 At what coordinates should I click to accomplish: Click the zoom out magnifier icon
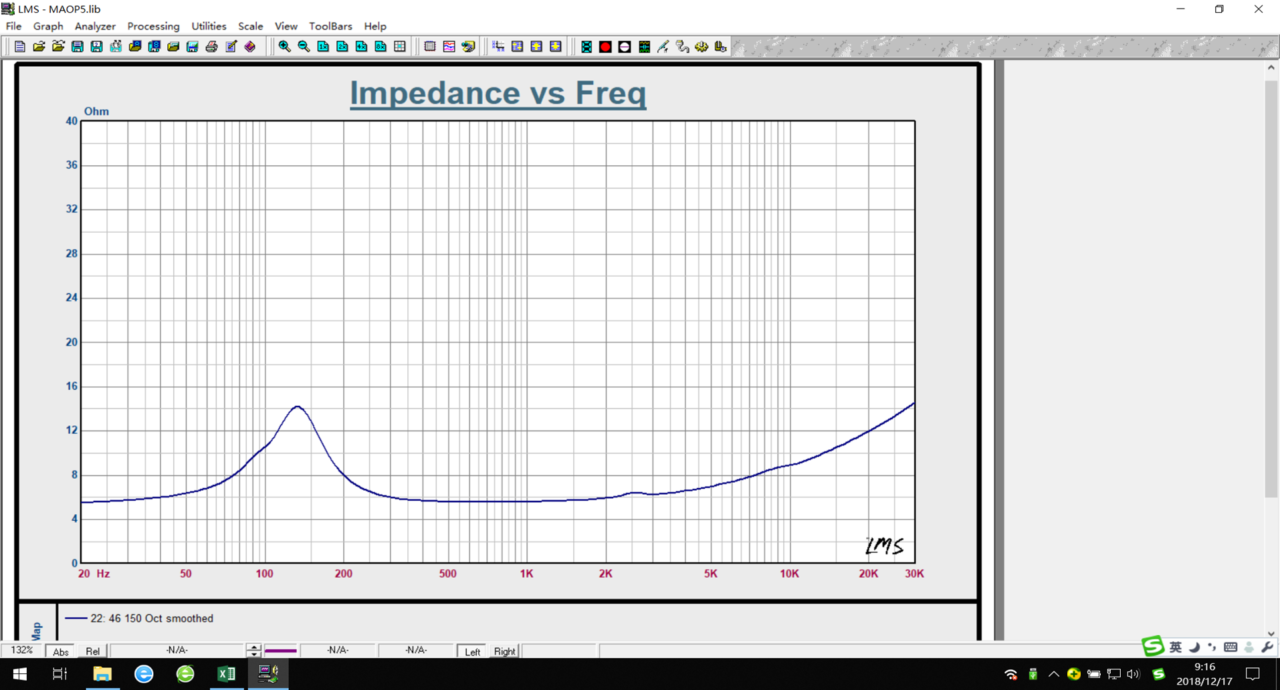[x=303, y=47]
